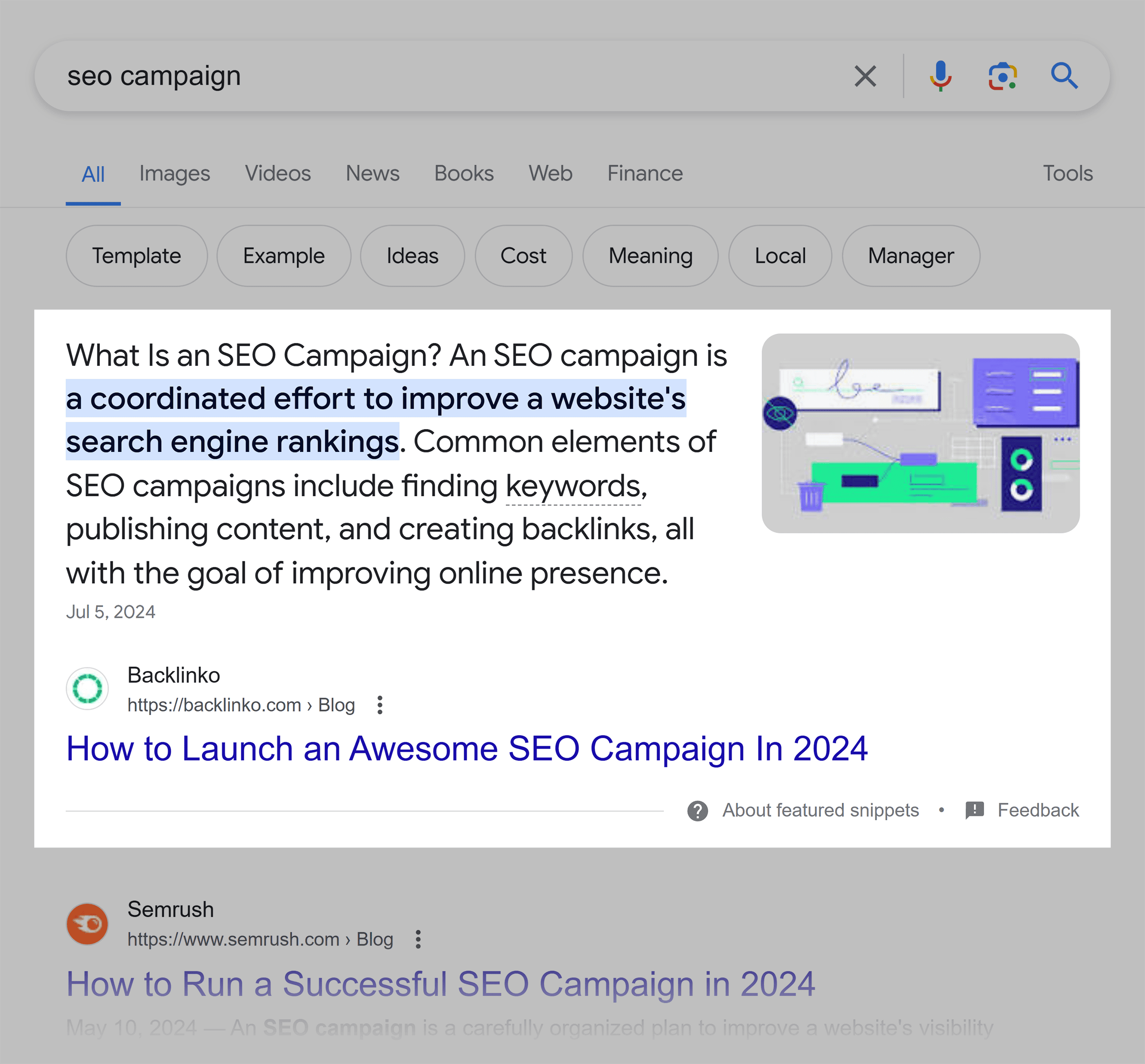Switch to the Finance tab
The height and width of the screenshot is (1064, 1145).
point(645,174)
